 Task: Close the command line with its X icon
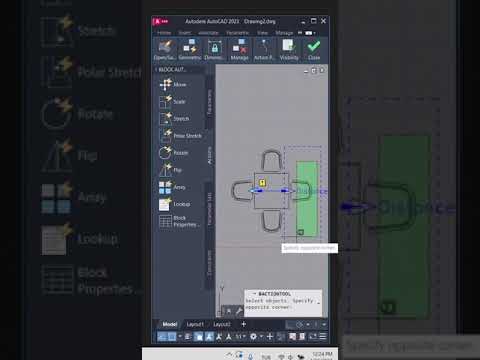(229, 311)
